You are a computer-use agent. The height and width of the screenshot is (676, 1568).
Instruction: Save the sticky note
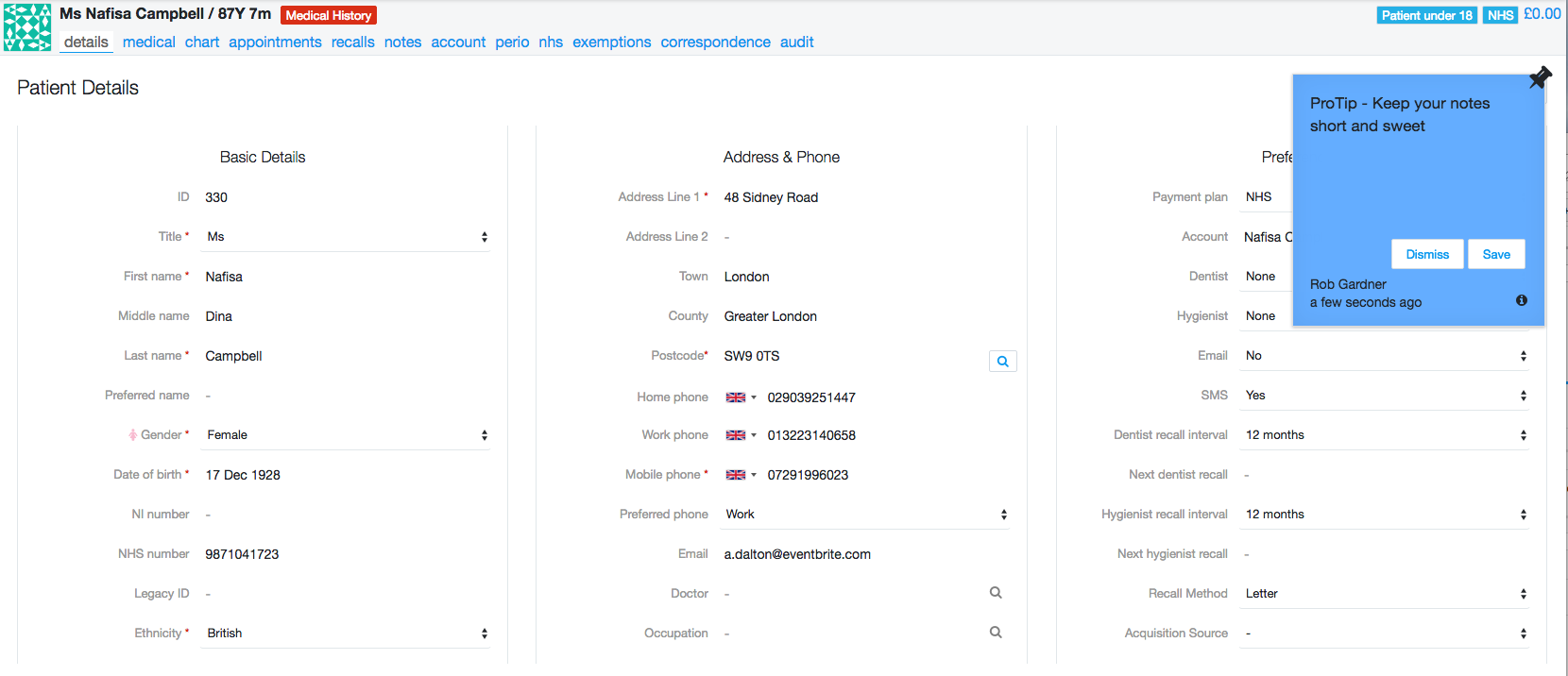[1495, 254]
